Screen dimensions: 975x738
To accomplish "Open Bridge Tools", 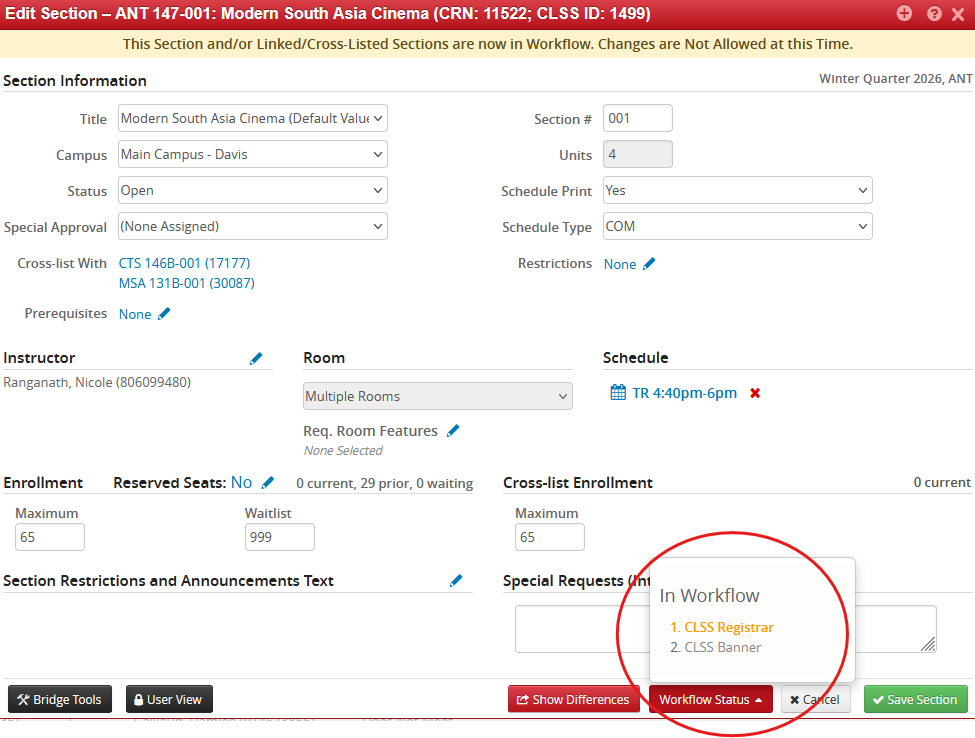I will click(59, 699).
